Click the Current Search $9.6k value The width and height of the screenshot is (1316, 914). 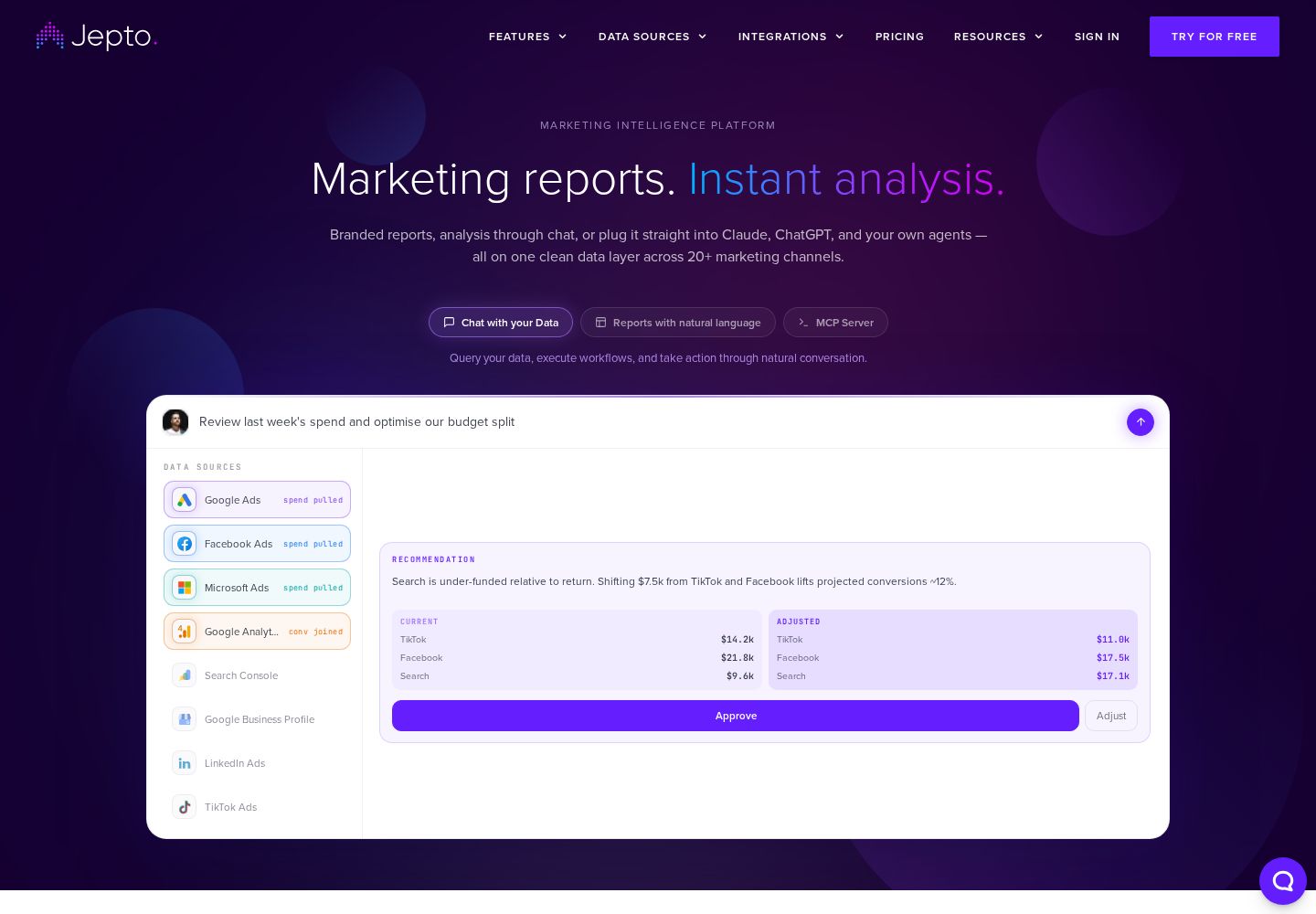click(740, 676)
